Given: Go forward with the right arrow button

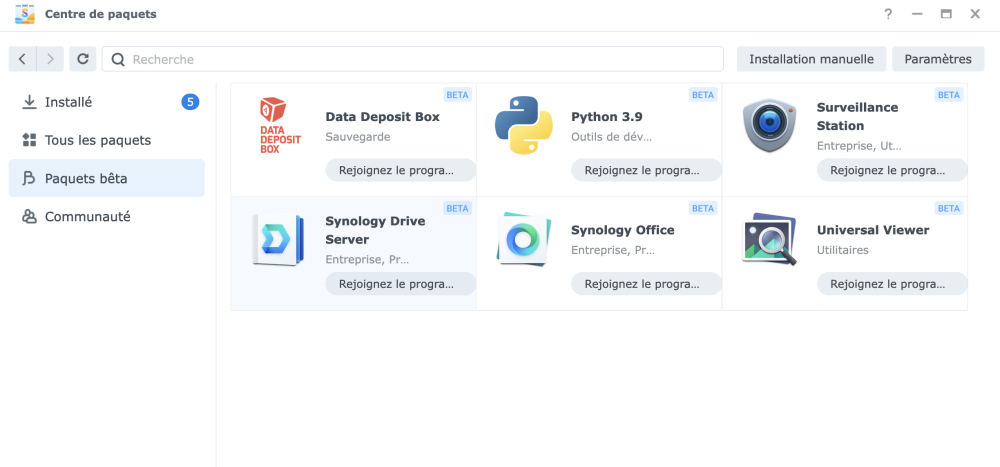Looking at the screenshot, I should 51,59.
